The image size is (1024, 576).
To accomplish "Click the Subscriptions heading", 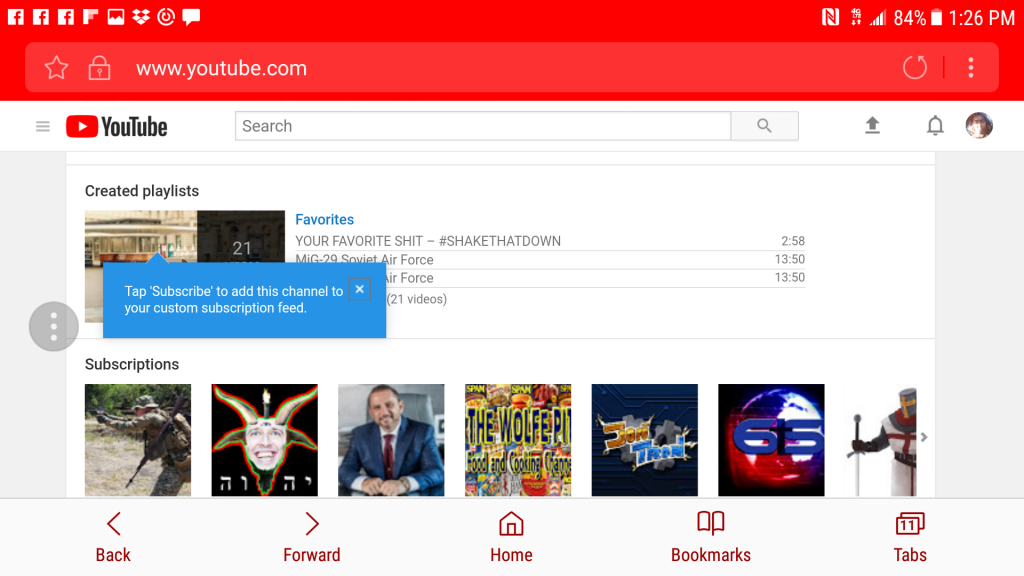I will (132, 364).
